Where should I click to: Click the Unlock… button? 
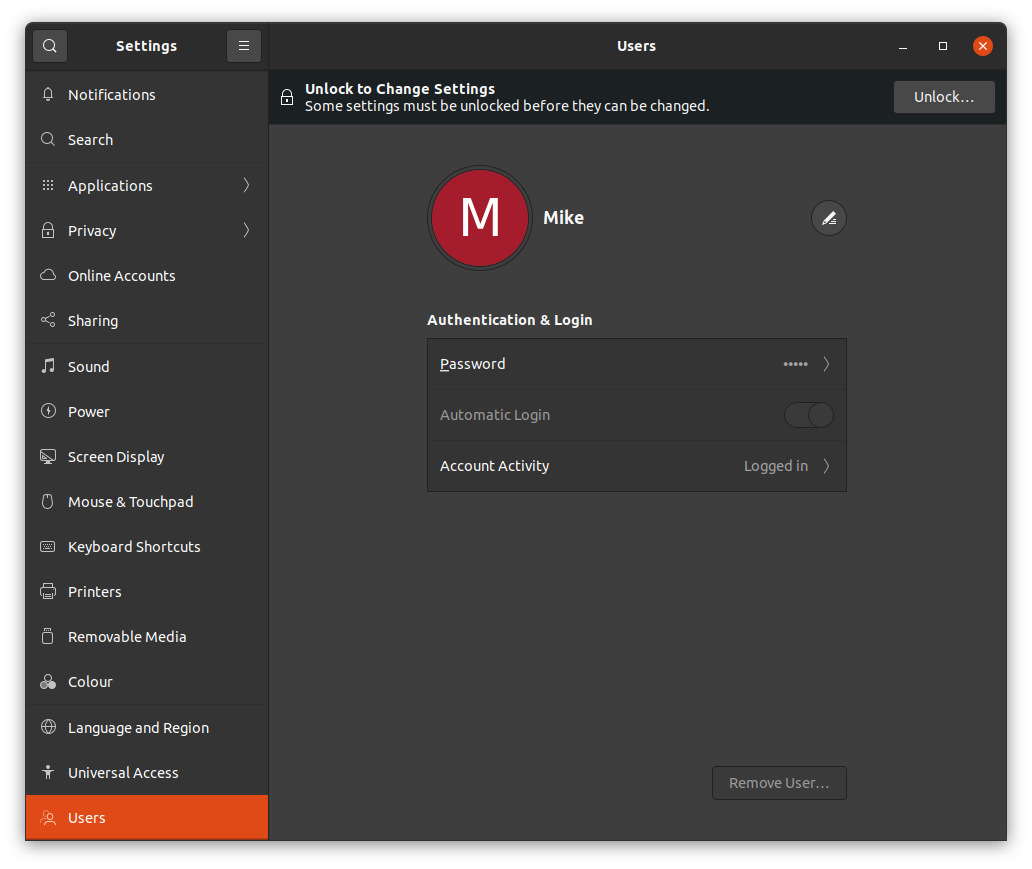(943, 97)
